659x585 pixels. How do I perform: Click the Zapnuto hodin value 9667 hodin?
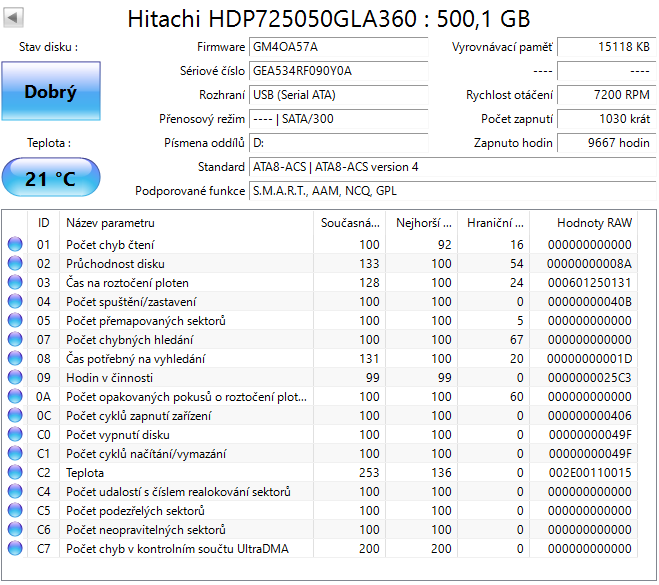pos(604,143)
